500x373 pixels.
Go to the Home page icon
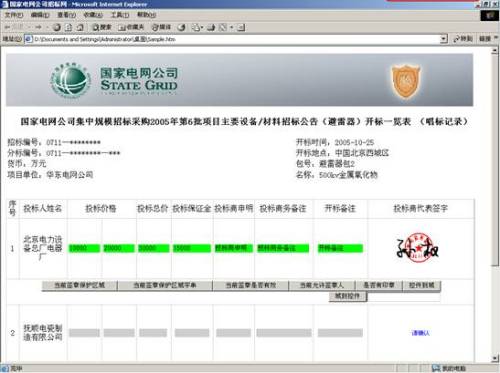tap(80, 27)
